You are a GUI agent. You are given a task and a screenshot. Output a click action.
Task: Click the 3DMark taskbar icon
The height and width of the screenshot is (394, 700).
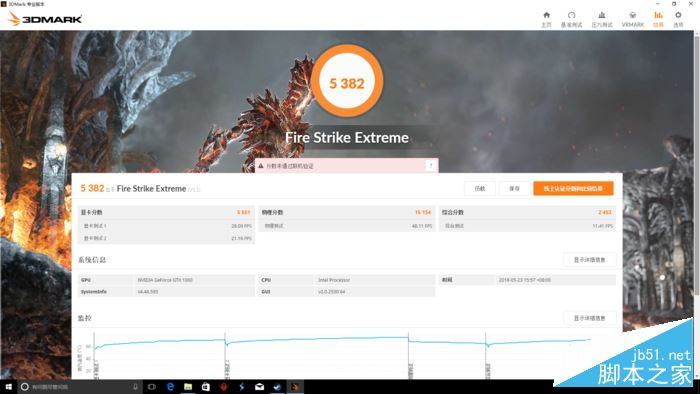pos(295,387)
